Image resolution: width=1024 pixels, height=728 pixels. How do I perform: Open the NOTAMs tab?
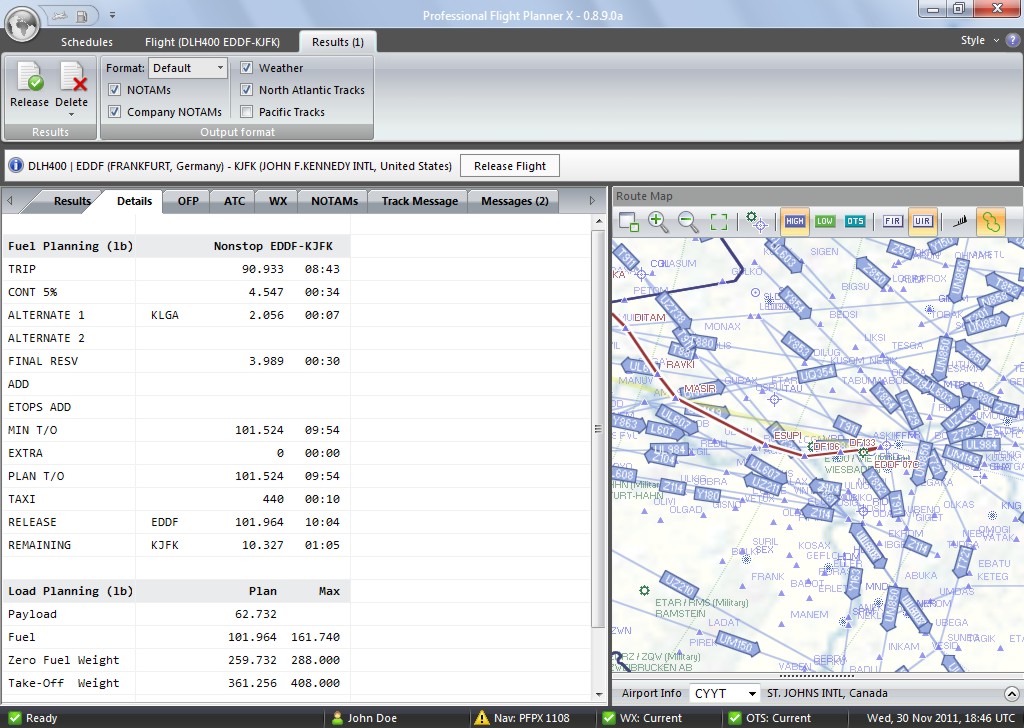(x=334, y=201)
